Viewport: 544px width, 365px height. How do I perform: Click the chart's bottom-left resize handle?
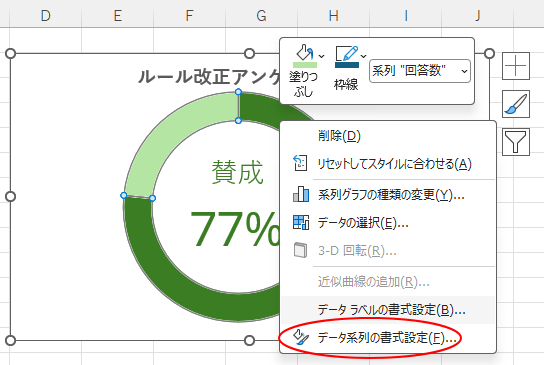[x=11, y=340]
